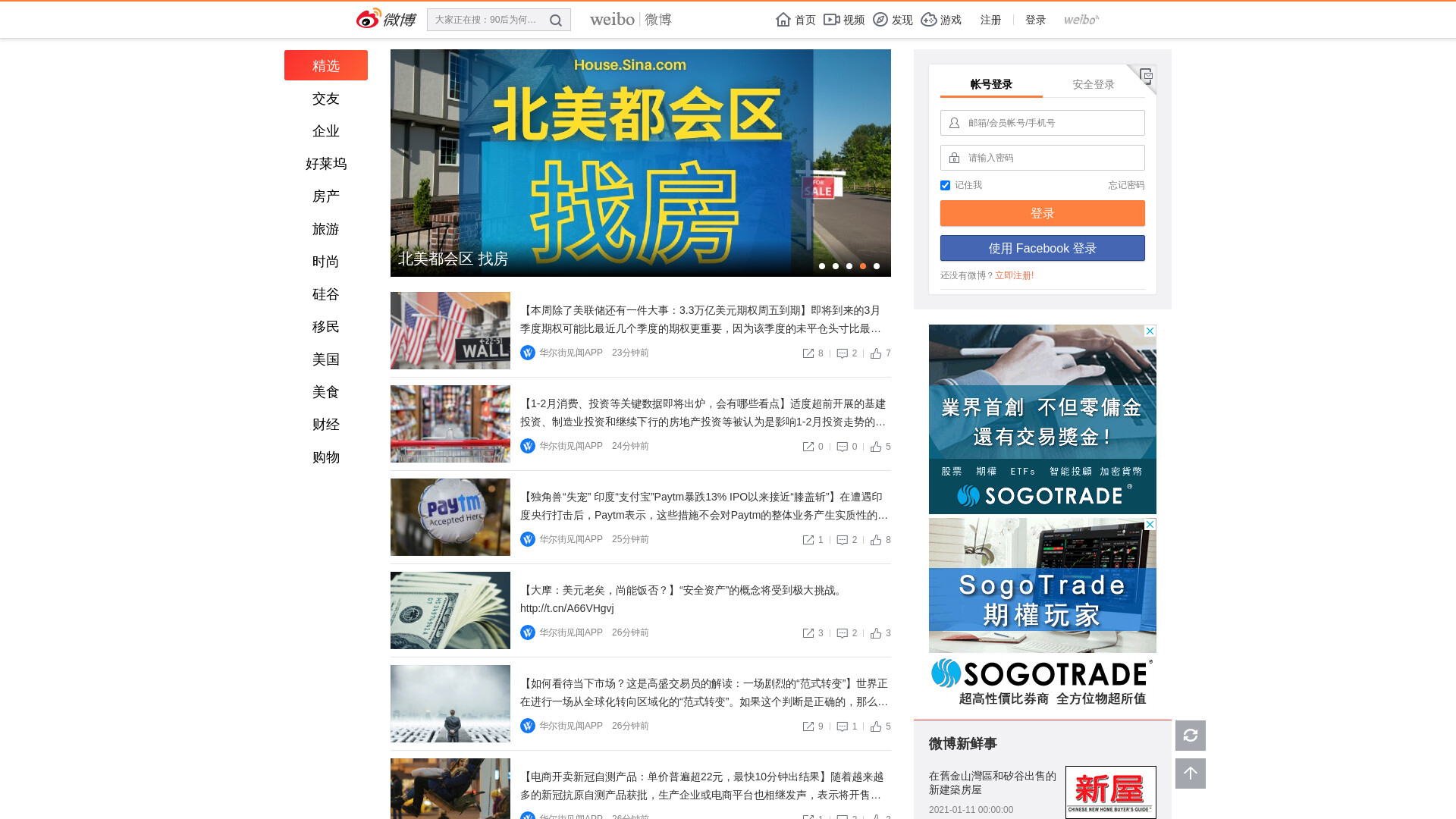
Task: Open the Paytm balloon thumbnail
Action: 450,517
